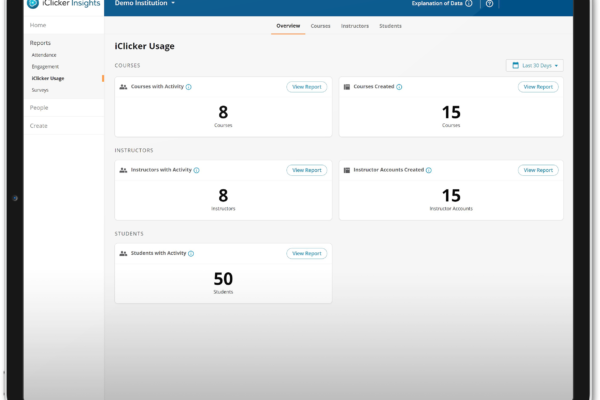Click info icon beside Instructors with Activity
The image size is (600, 400).
coord(196,170)
